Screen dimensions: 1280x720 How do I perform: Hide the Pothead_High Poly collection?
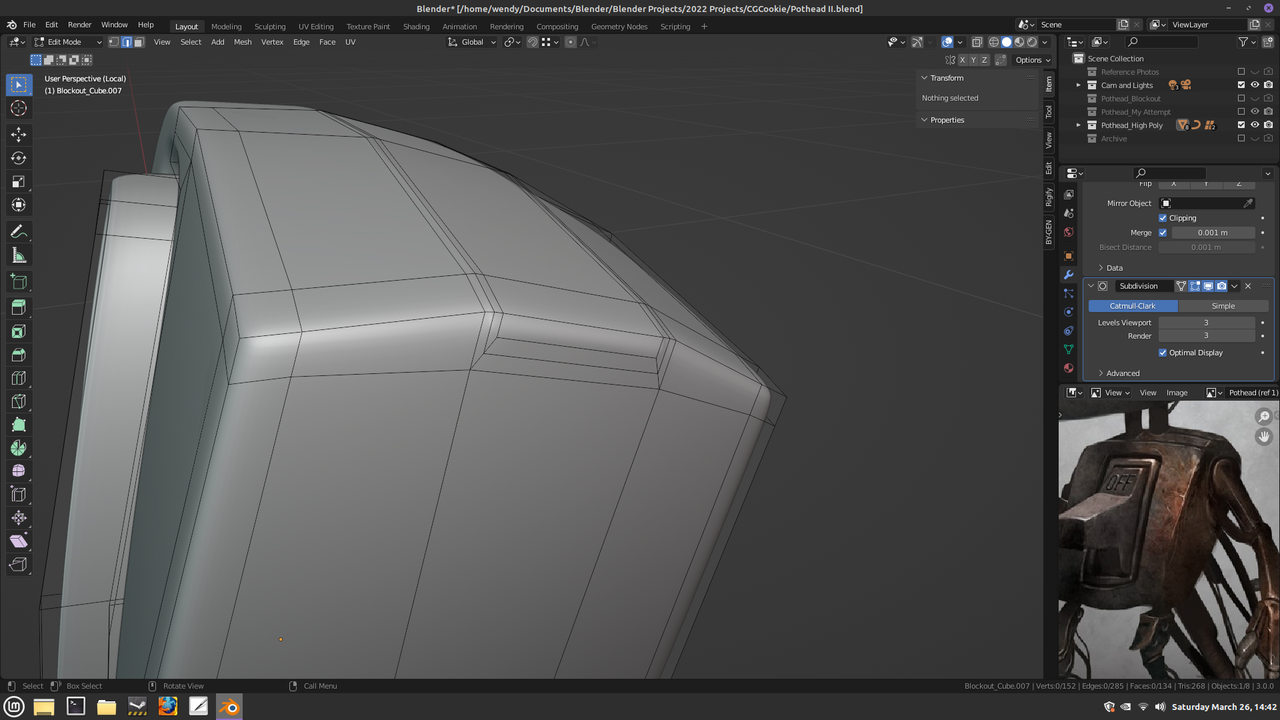pos(1255,124)
